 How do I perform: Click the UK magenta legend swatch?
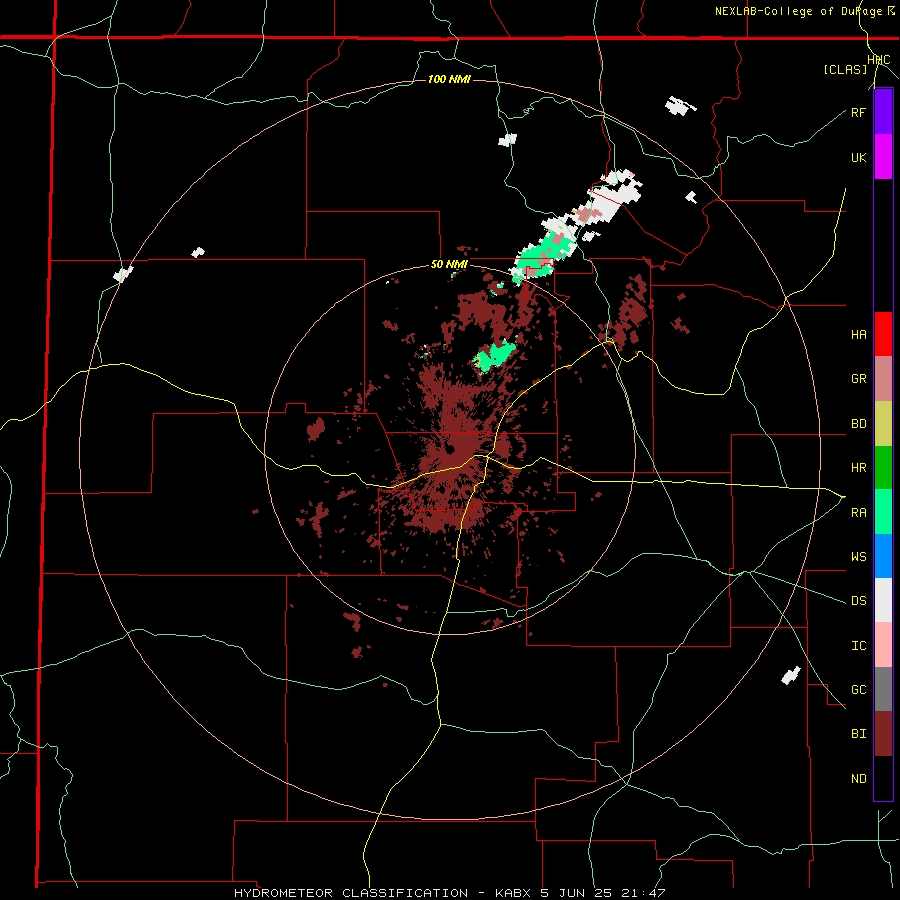tap(883, 157)
